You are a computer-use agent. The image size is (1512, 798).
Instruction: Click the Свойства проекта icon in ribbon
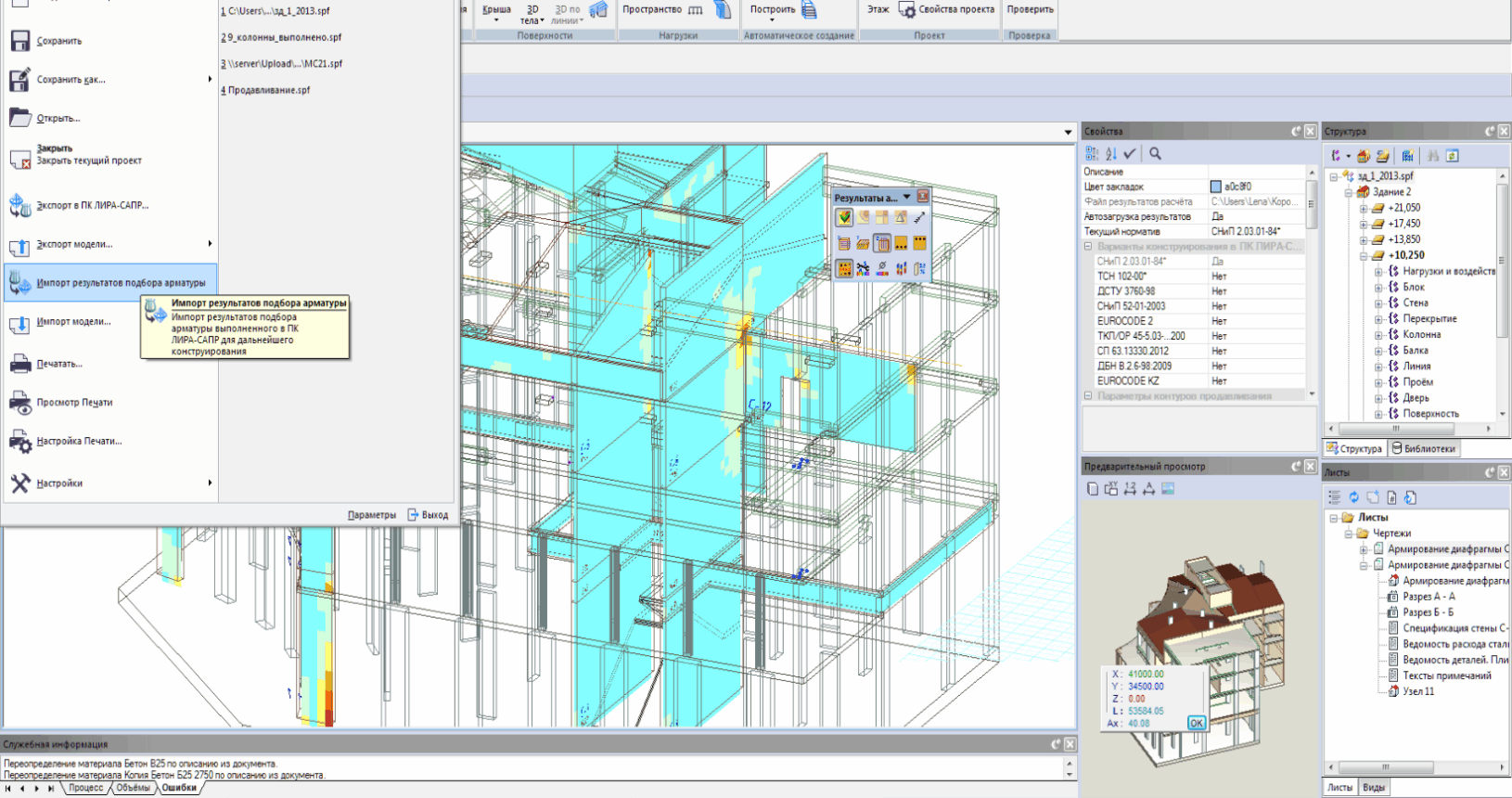coord(906,10)
